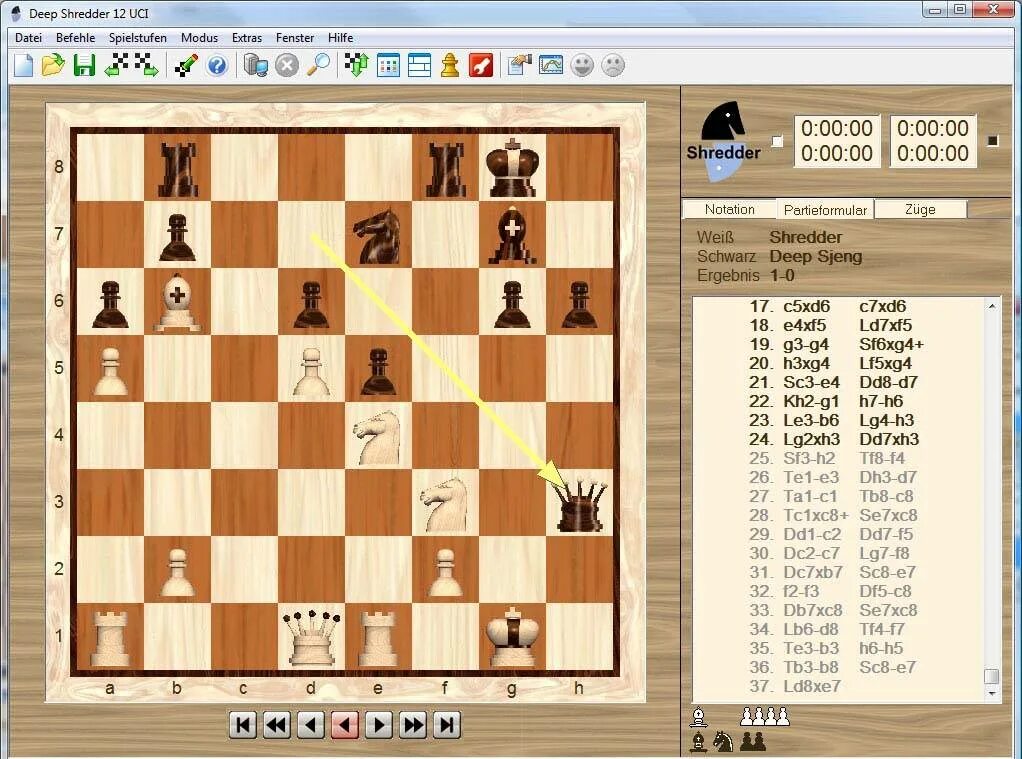Step forward one move button
Viewport: 1022px width, 759px height.
[379, 724]
